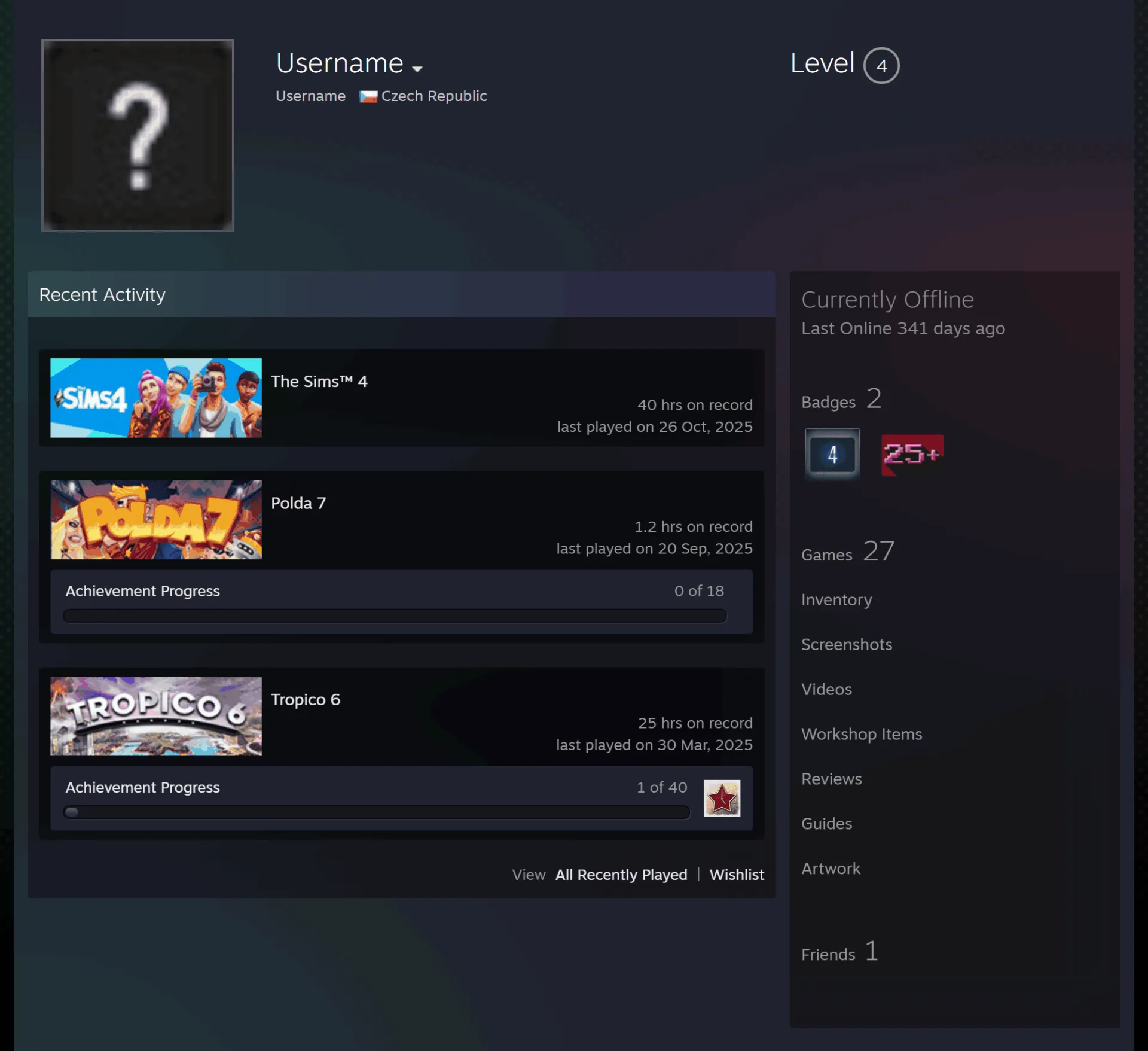This screenshot has height=1051, width=1148.
Task: Open the Badges section link
Action: pos(841,400)
